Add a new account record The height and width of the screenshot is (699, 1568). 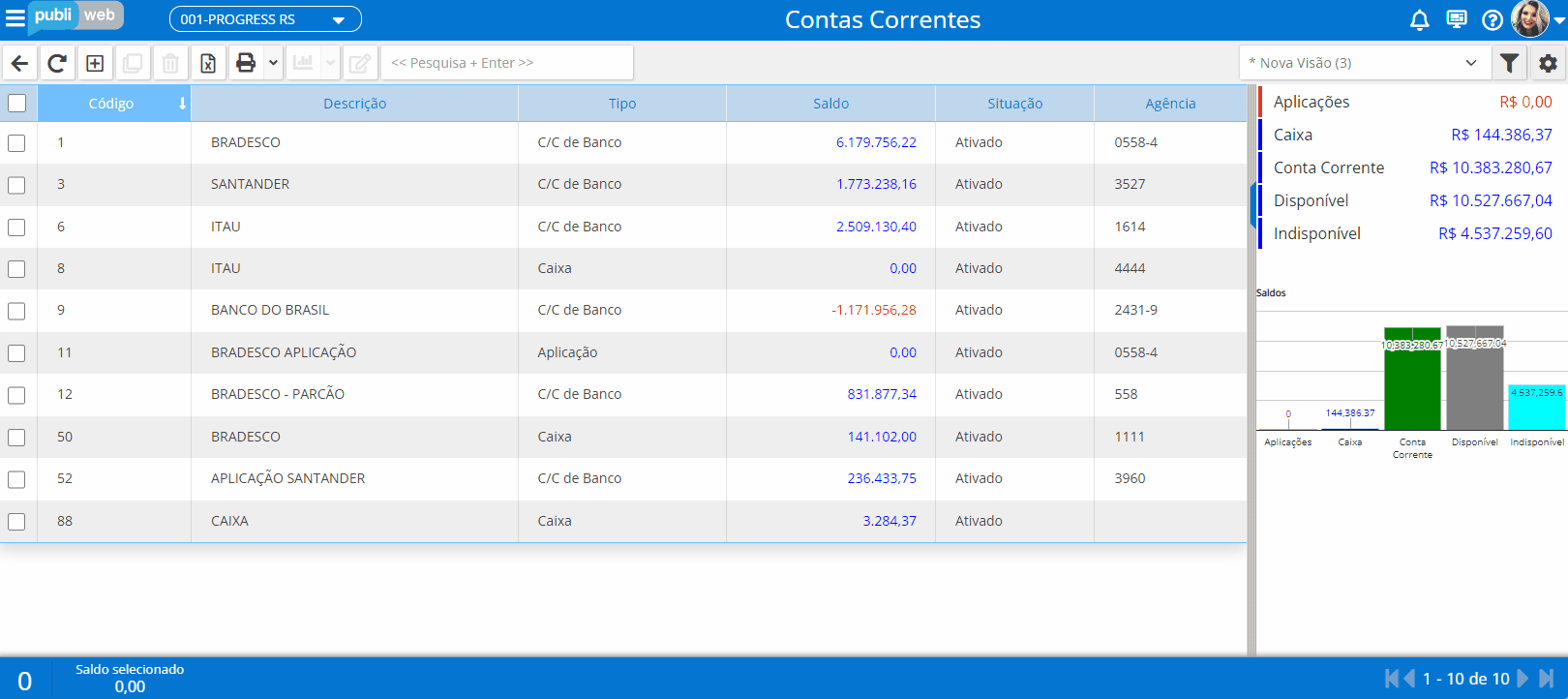[x=95, y=63]
